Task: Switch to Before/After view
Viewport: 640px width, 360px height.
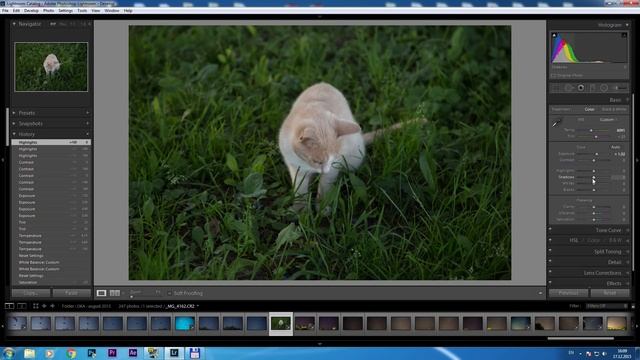Action: coord(115,293)
